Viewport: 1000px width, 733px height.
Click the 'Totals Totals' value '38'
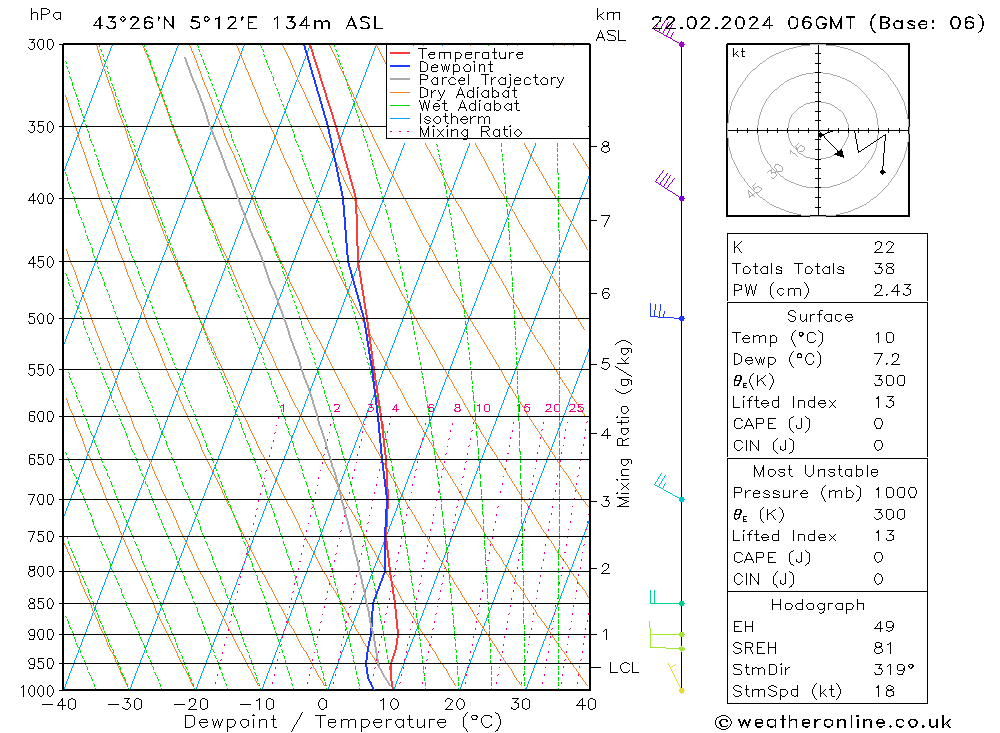pyautogui.click(x=885, y=269)
